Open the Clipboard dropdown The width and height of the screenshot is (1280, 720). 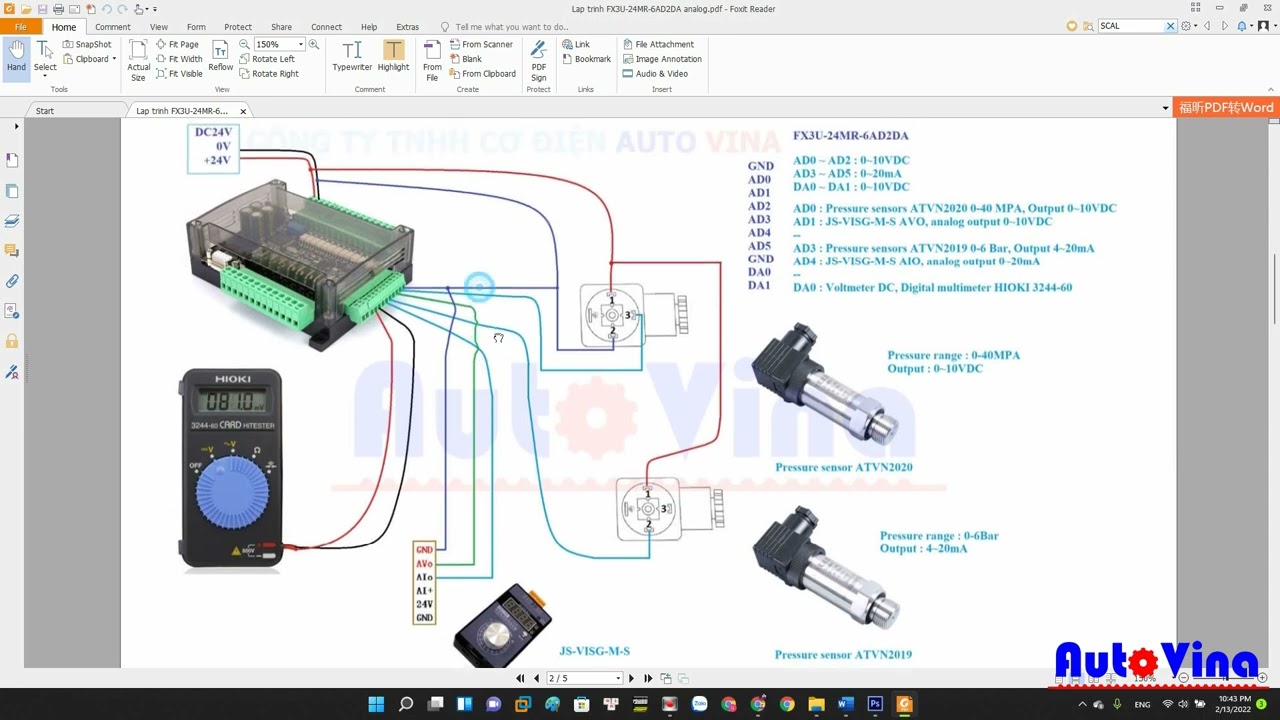pyautogui.click(x=114, y=59)
